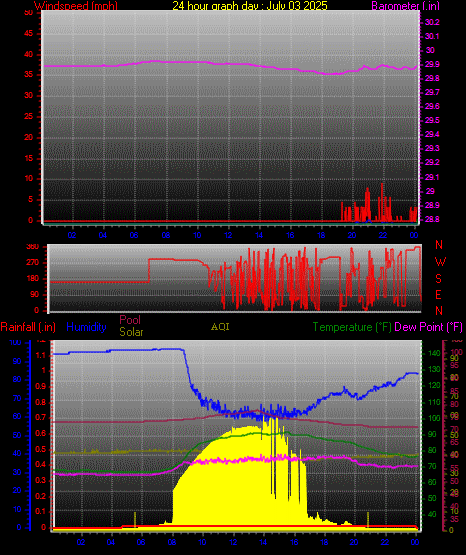Viewport: 466px width, 555px height.
Task: Select the 15 value on windspeed axis
Action: 28,158
